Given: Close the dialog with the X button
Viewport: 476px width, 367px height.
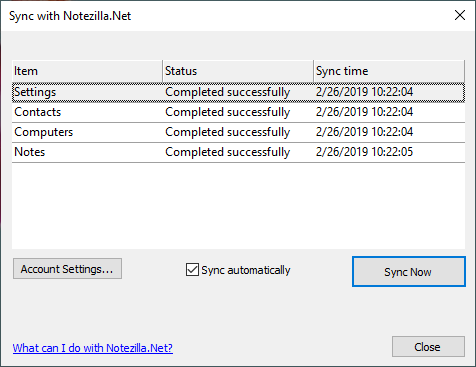Looking at the screenshot, I should [460, 15].
